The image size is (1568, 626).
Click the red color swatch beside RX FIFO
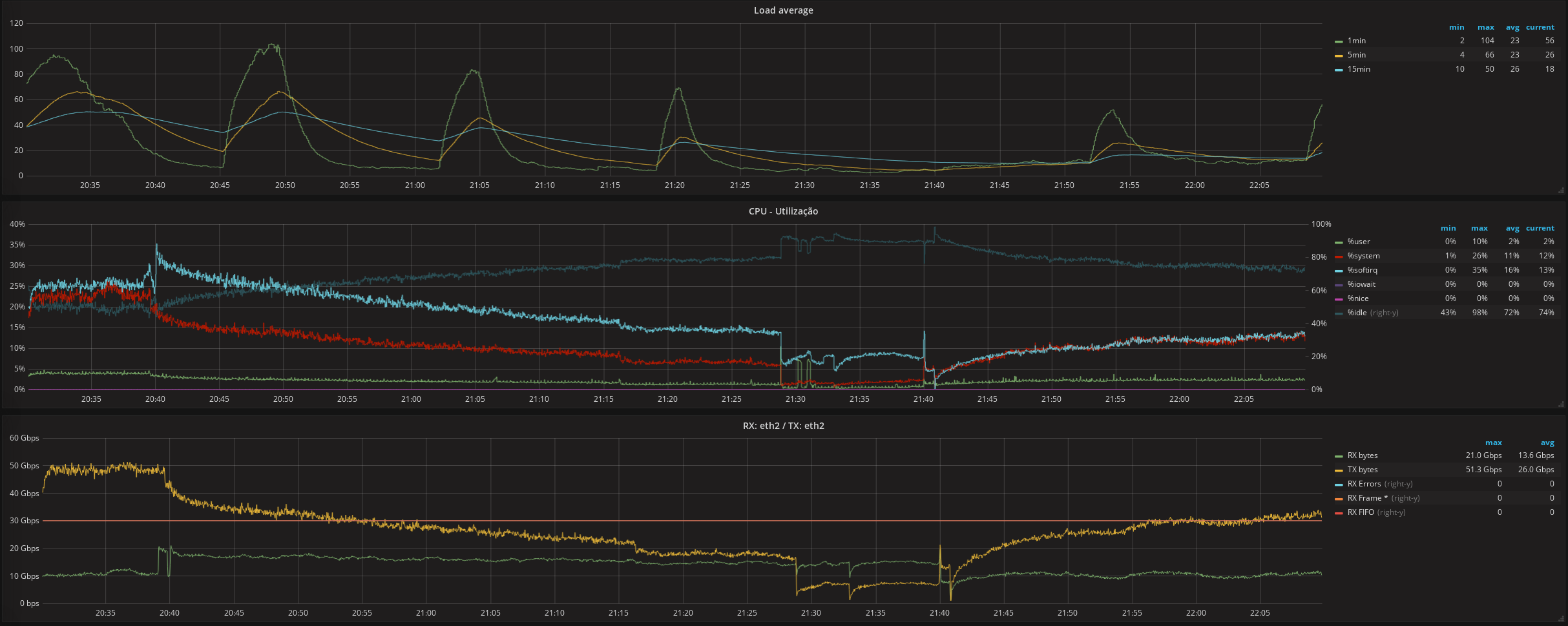click(1339, 513)
